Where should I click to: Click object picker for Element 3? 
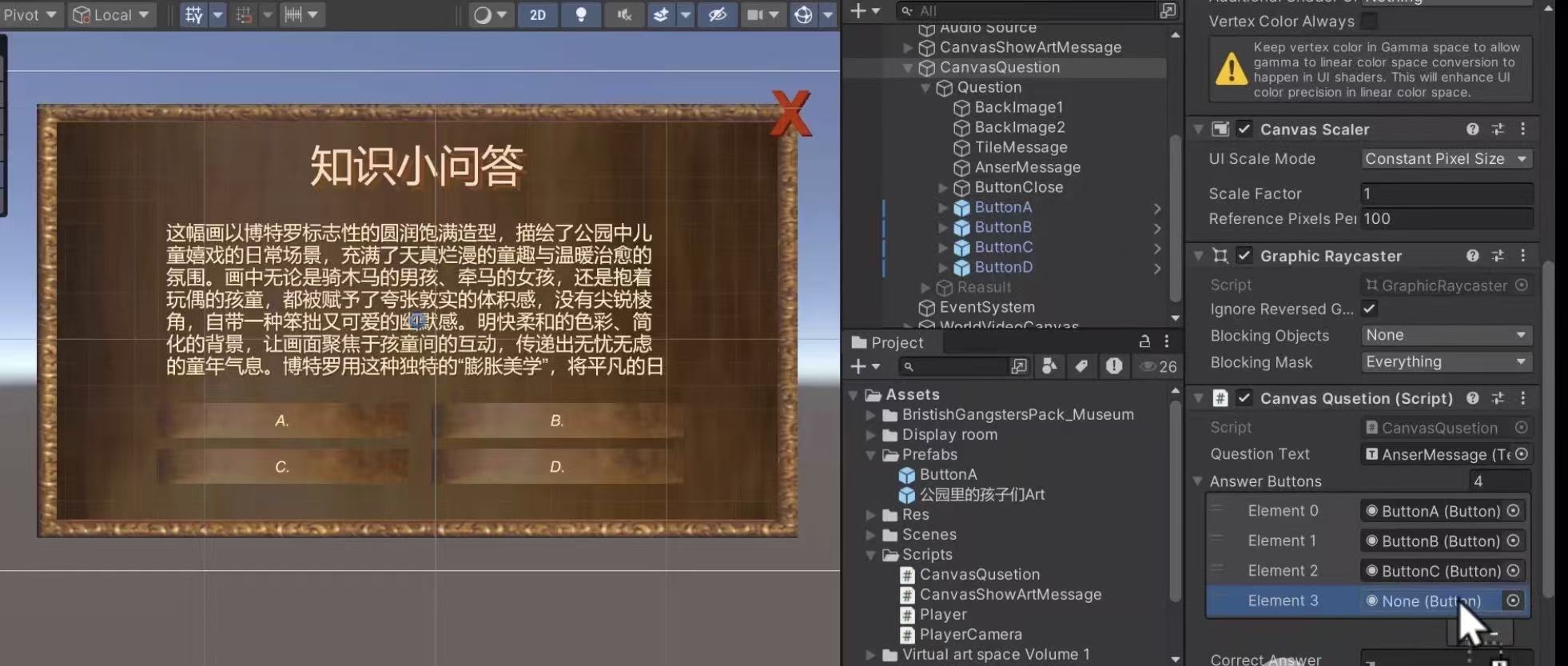point(1513,600)
